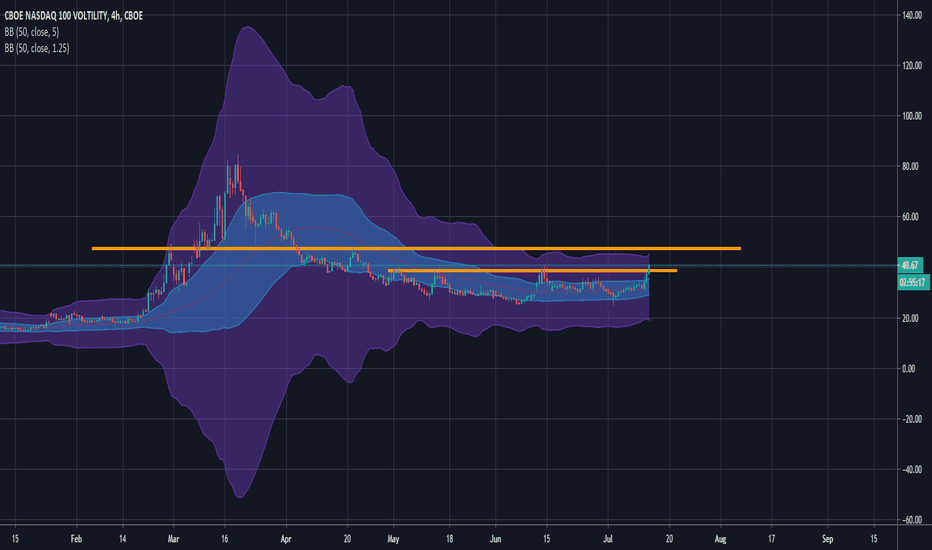Click the 16 date label after Mar

point(224,539)
